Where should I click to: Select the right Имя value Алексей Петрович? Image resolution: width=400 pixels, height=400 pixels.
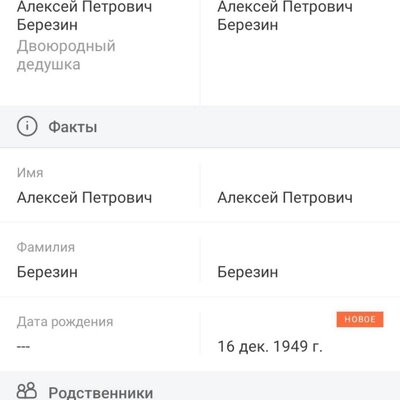[285, 198]
